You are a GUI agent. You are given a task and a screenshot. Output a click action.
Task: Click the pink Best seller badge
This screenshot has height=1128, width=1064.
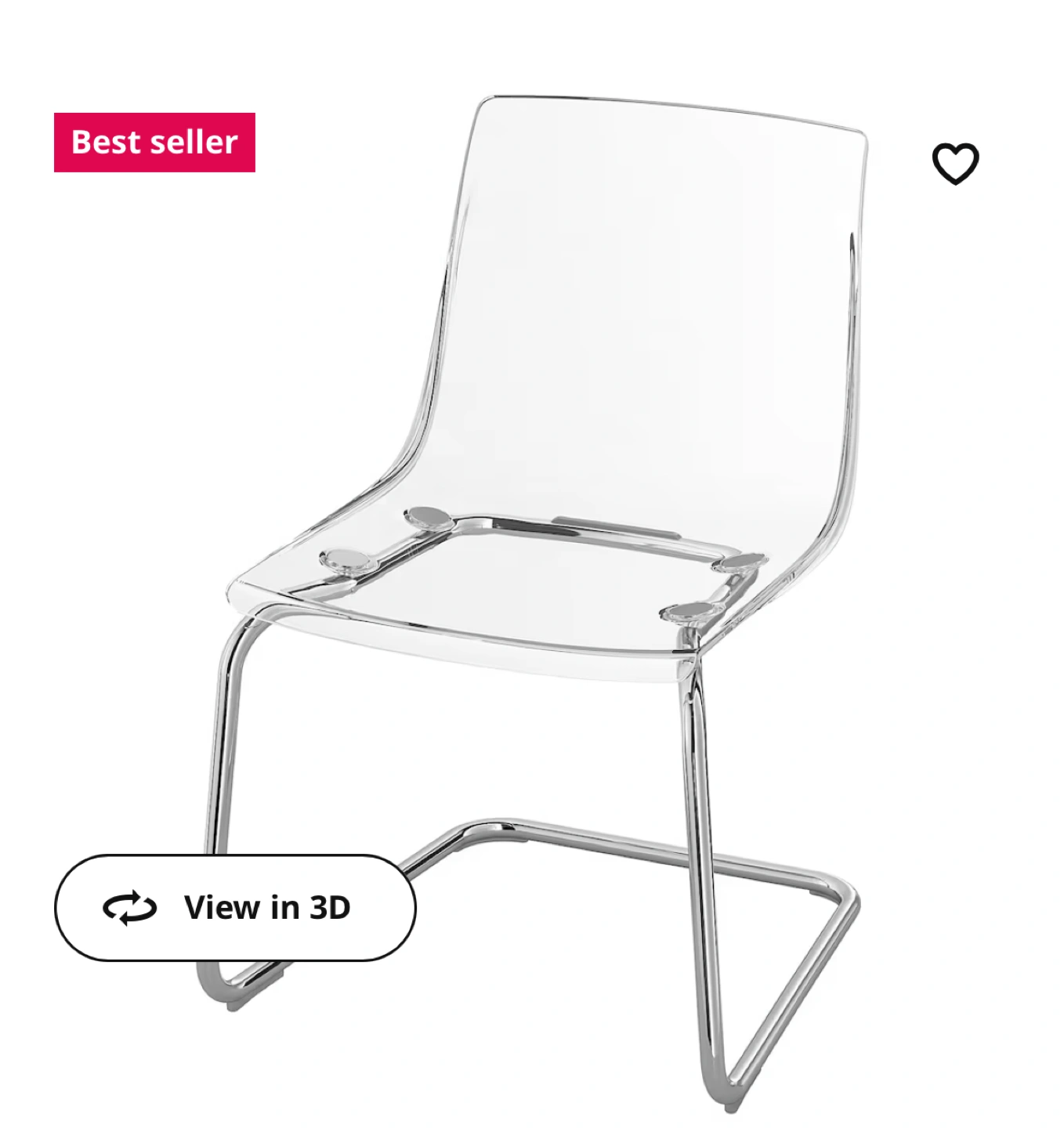click(x=154, y=142)
